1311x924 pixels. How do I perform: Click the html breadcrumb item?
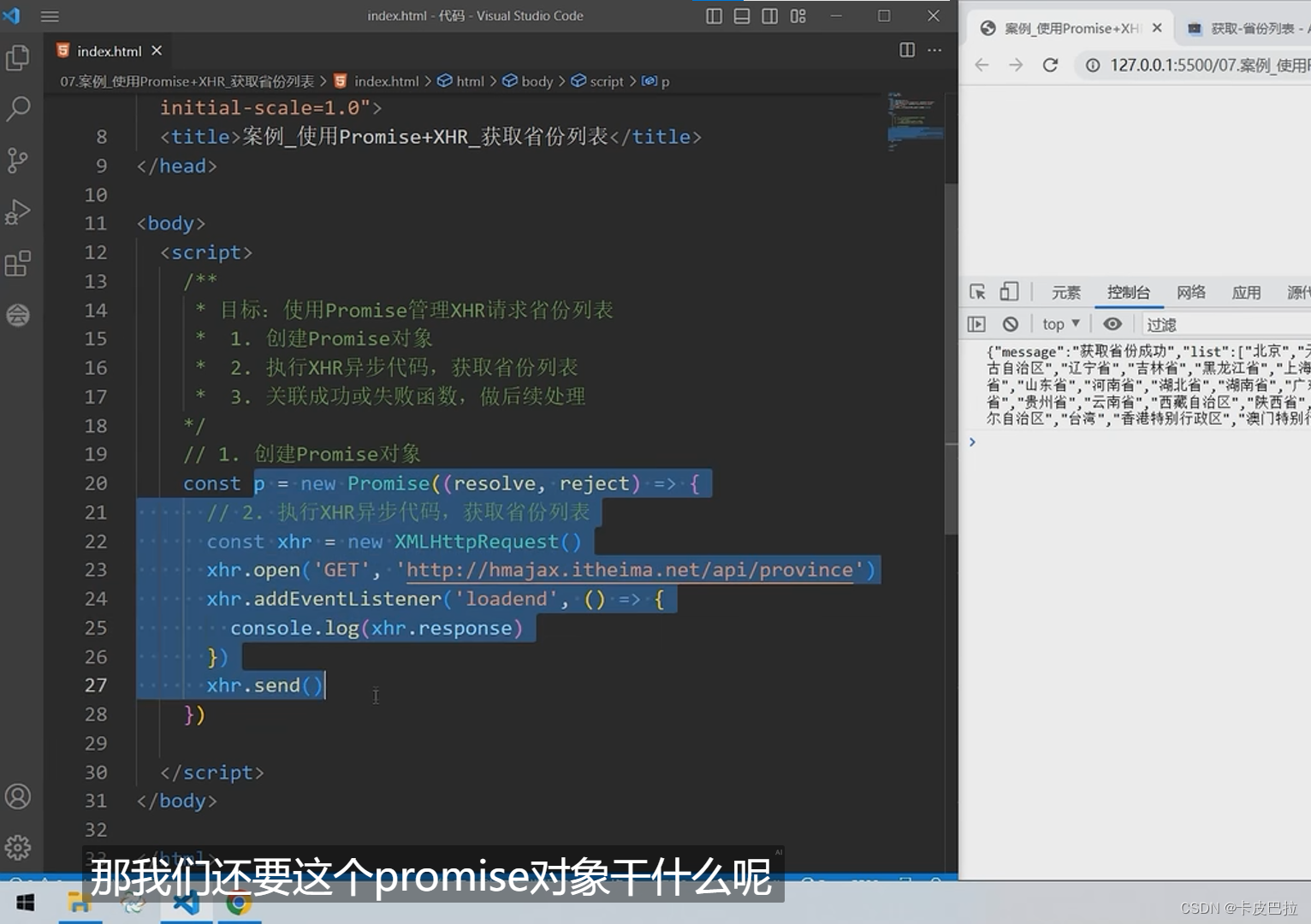click(461, 81)
